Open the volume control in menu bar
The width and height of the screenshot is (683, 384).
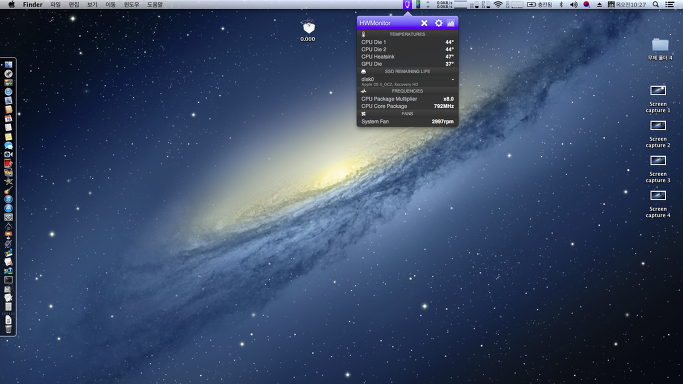(x=574, y=4)
